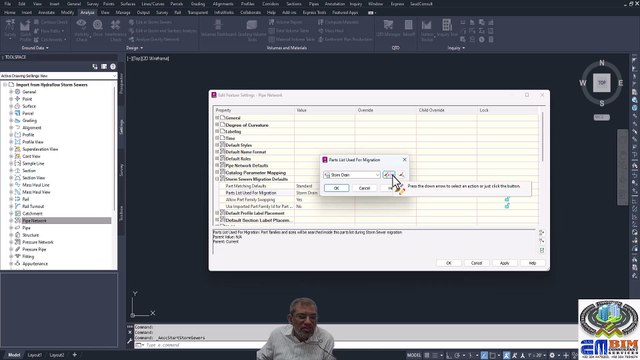Expand Alignment node in Toolspace tree
640x360 pixels.
point(11,127)
